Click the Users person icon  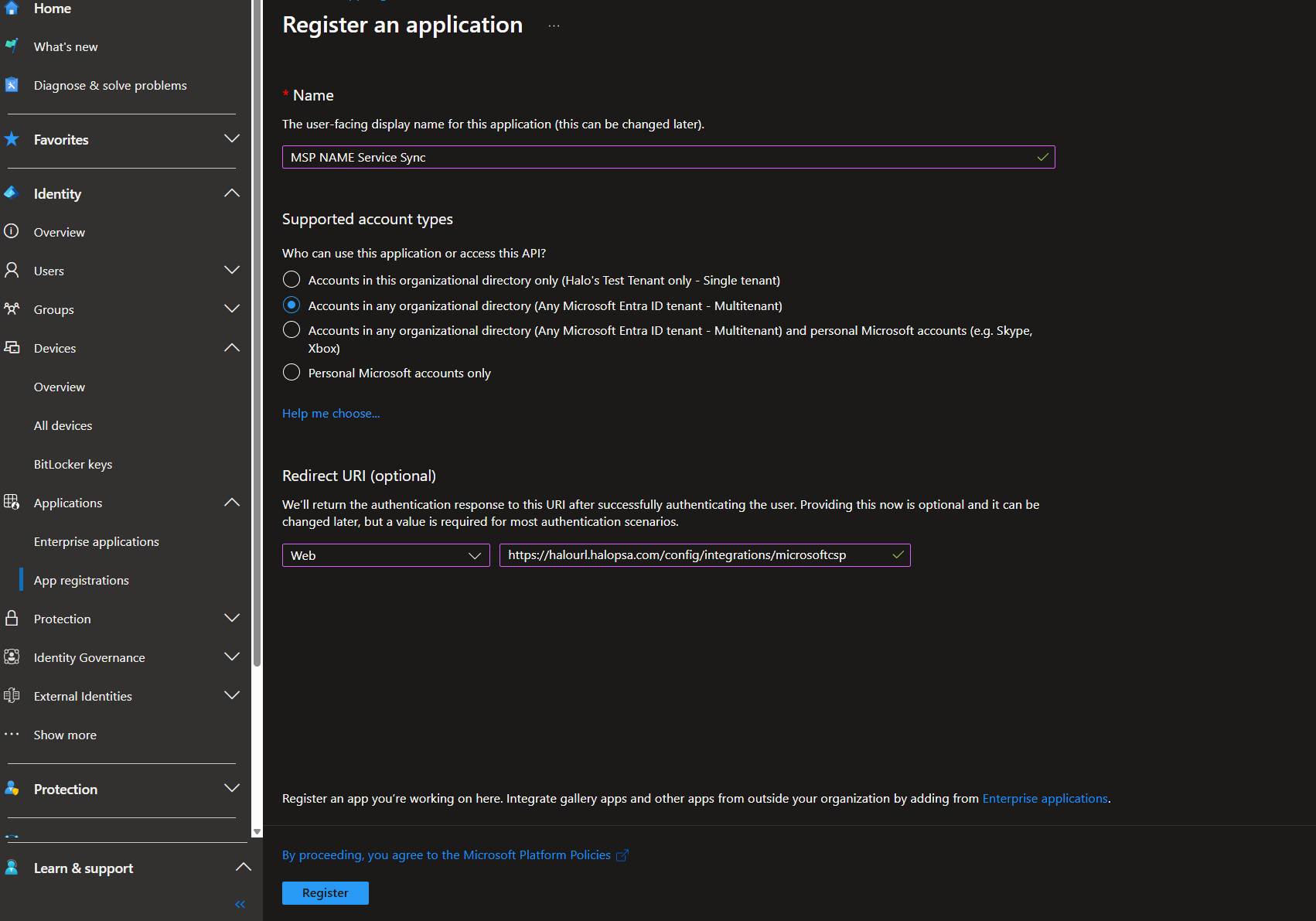point(12,270)
